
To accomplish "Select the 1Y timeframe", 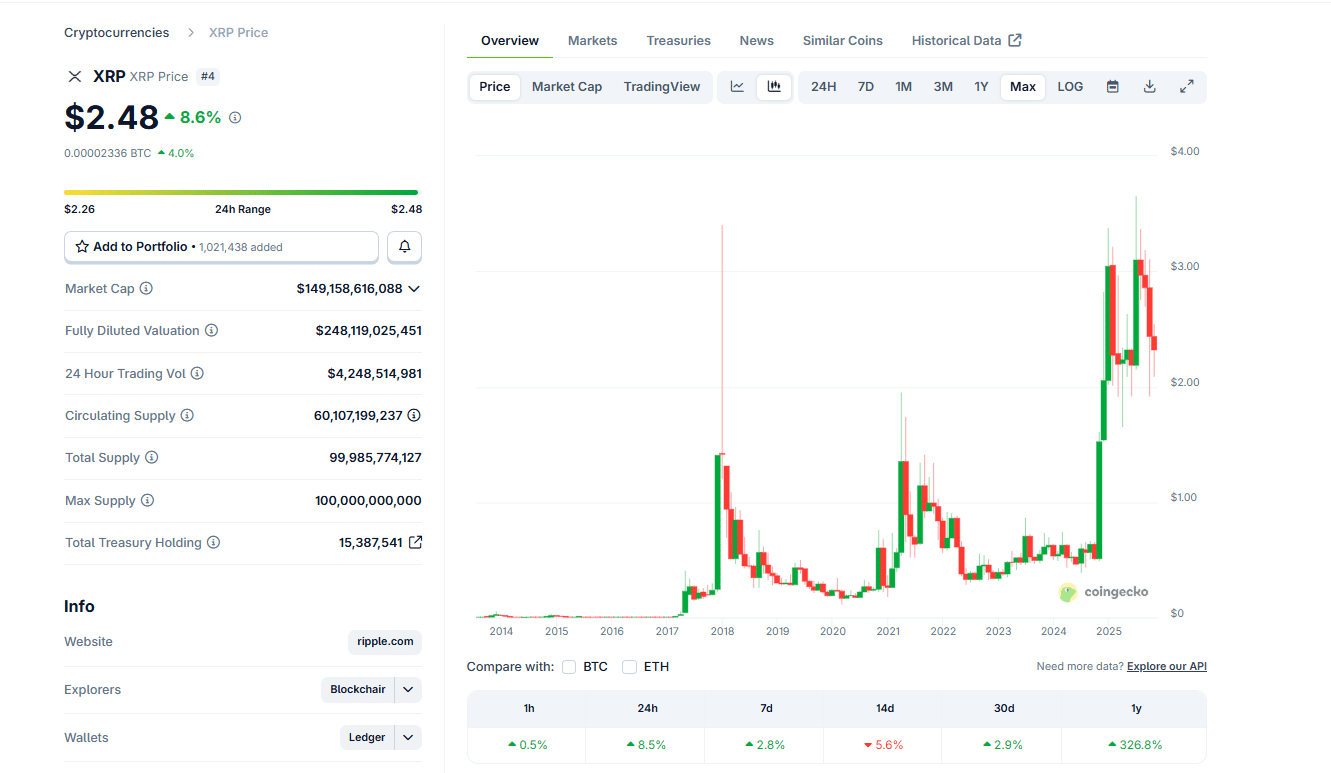I will 981,87.
